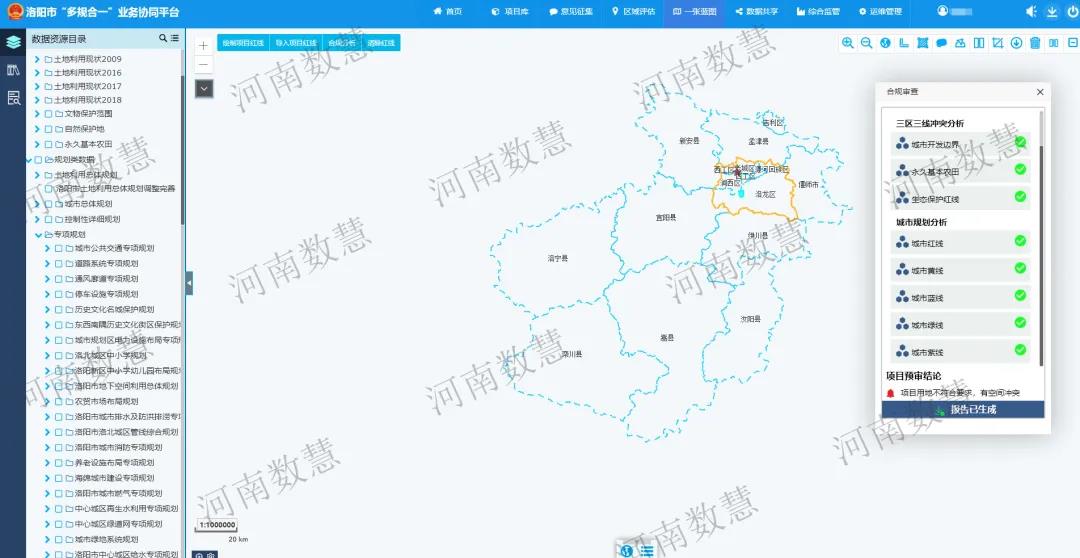Click the 城市开发边界 analysis row
Screen dimensions: 1080x558
point(961,144)
